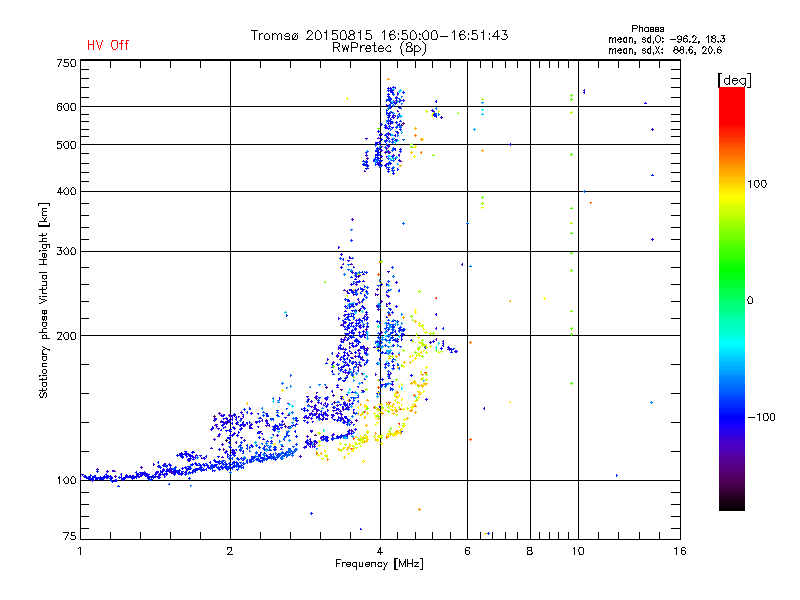Click the mean, sd,X value line
The image size is (800, 600).
pyautogui.click(x=665, y=50)
